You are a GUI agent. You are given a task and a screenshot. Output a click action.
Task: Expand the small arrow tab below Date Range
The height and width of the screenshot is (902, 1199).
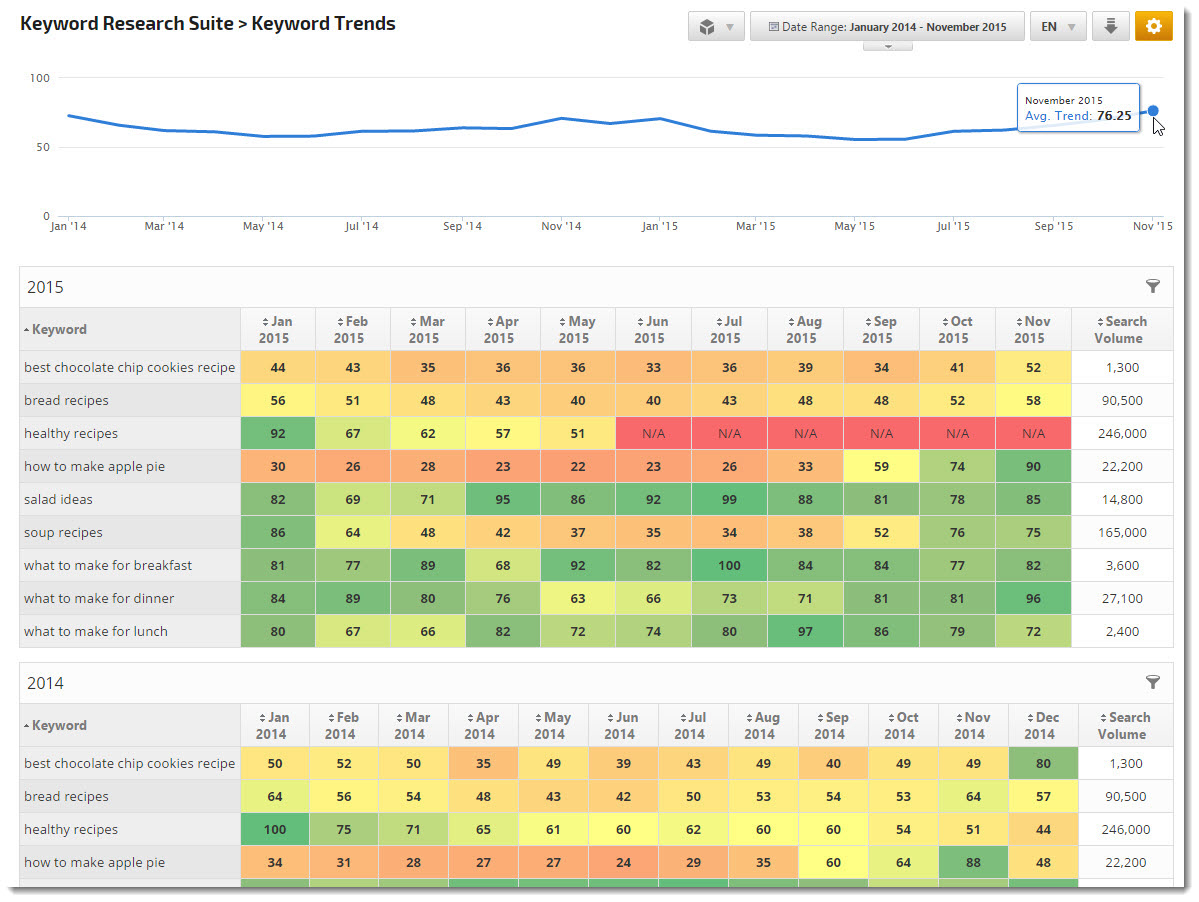click(x=887, y=46)
